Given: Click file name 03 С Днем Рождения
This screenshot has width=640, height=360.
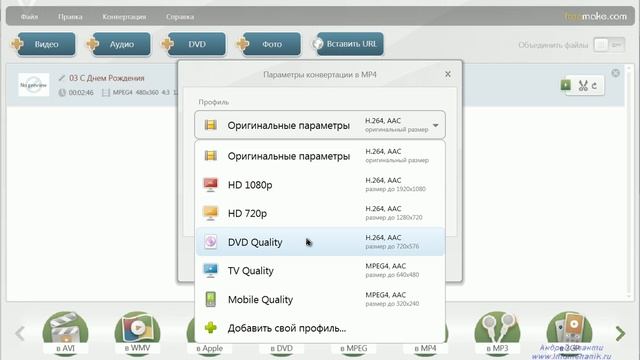Looking at the screenshot, I should pos(107,78).
